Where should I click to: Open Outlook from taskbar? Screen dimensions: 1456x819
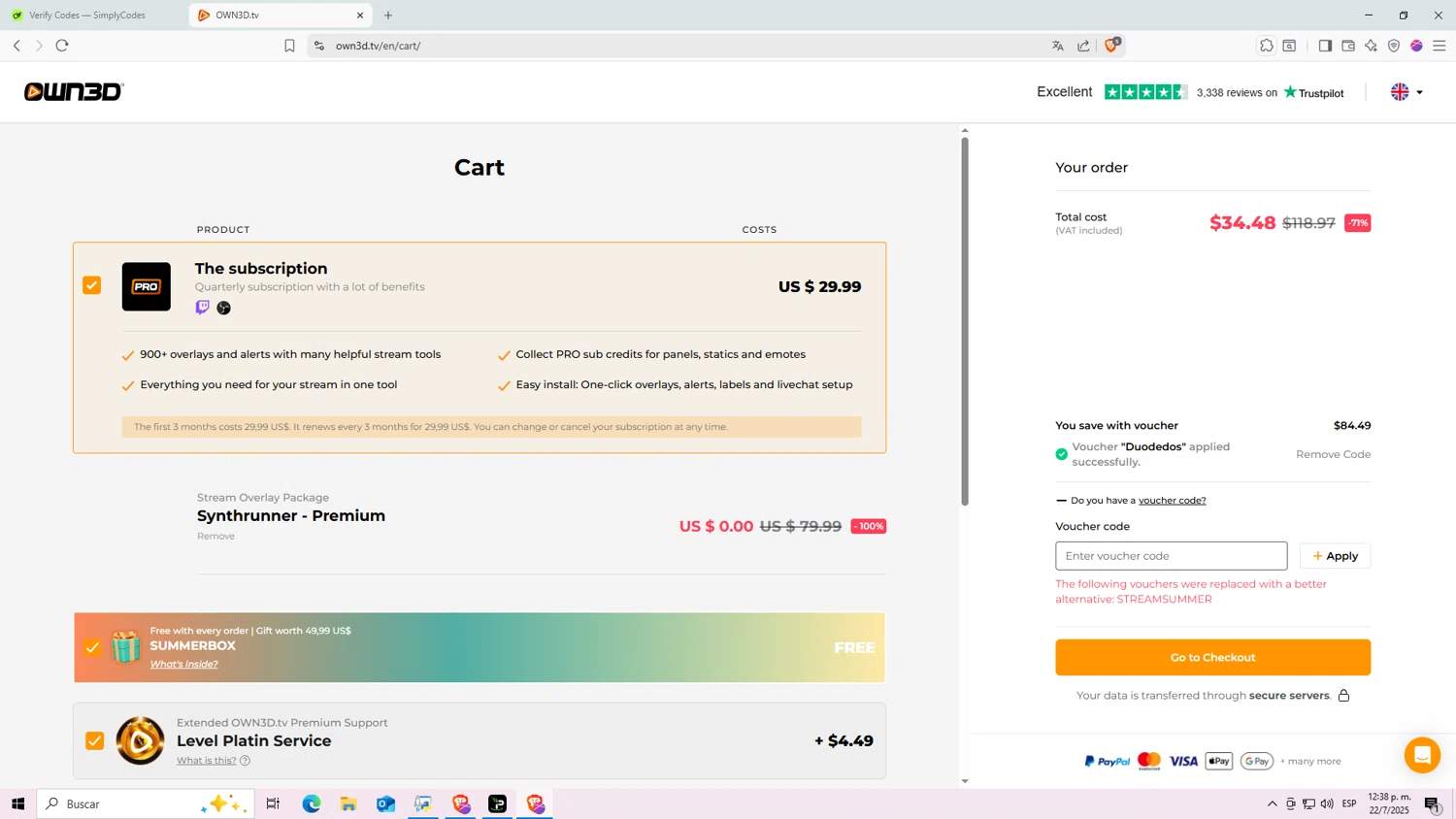tap(385, 803)
